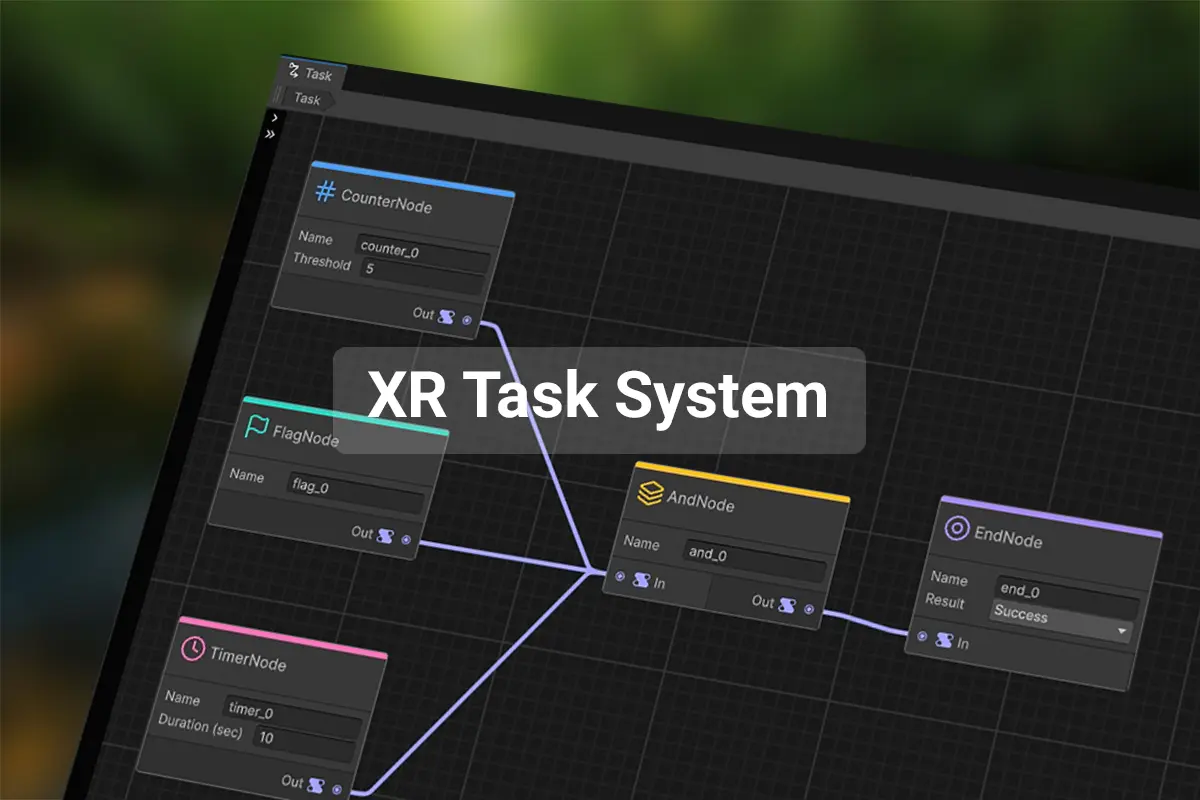This screenshot has height=800, width=1200.
Task: Select EndNode input port circle
Action: tap(922, 636)
